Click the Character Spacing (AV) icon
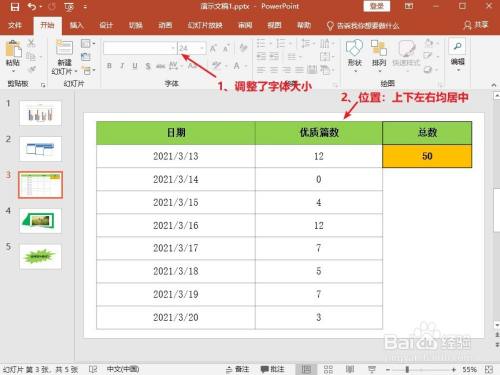Viewport: 500px width, 375px height. pyautogui.click(x=174, y=66)
